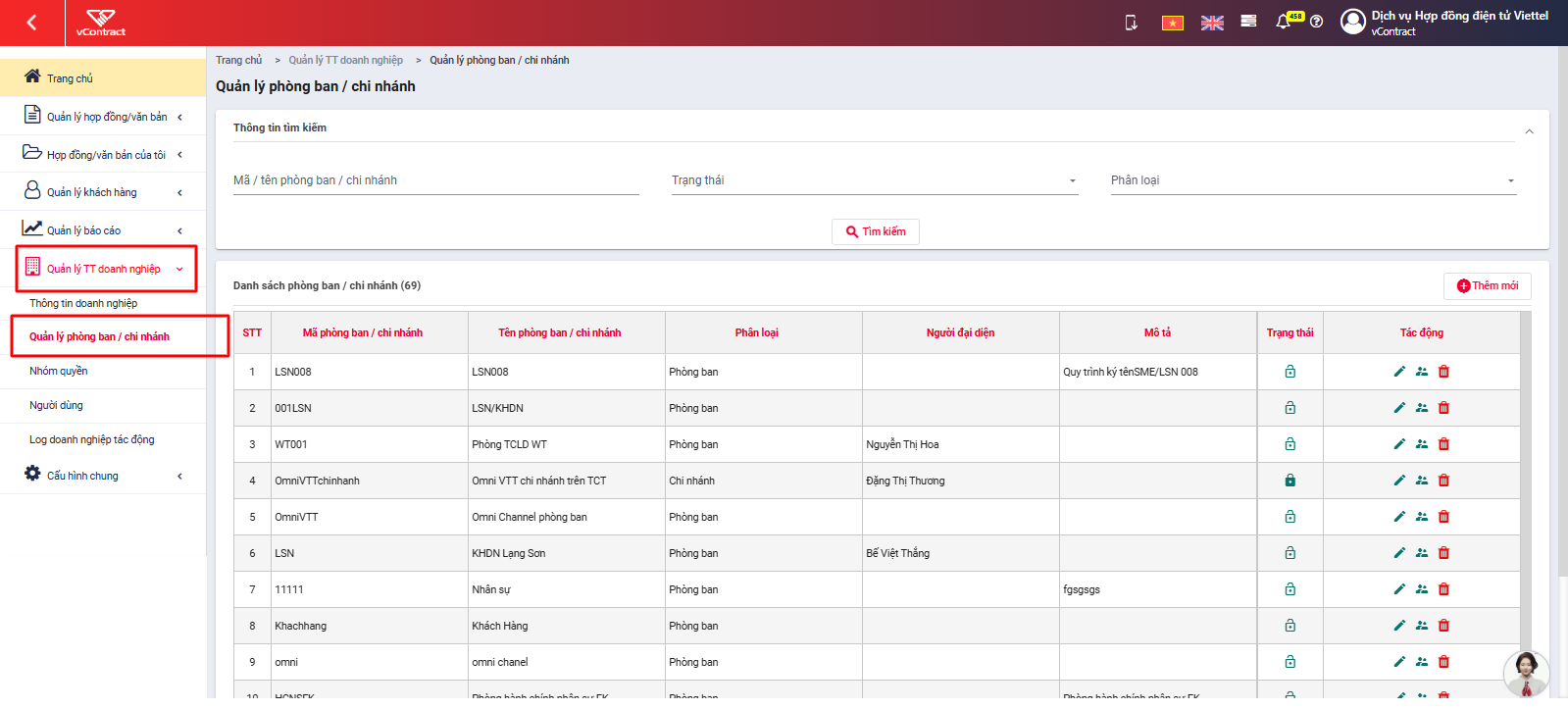
Task: Delete the WT001 row using trash icon
Action: click(x=1443, y=444)
